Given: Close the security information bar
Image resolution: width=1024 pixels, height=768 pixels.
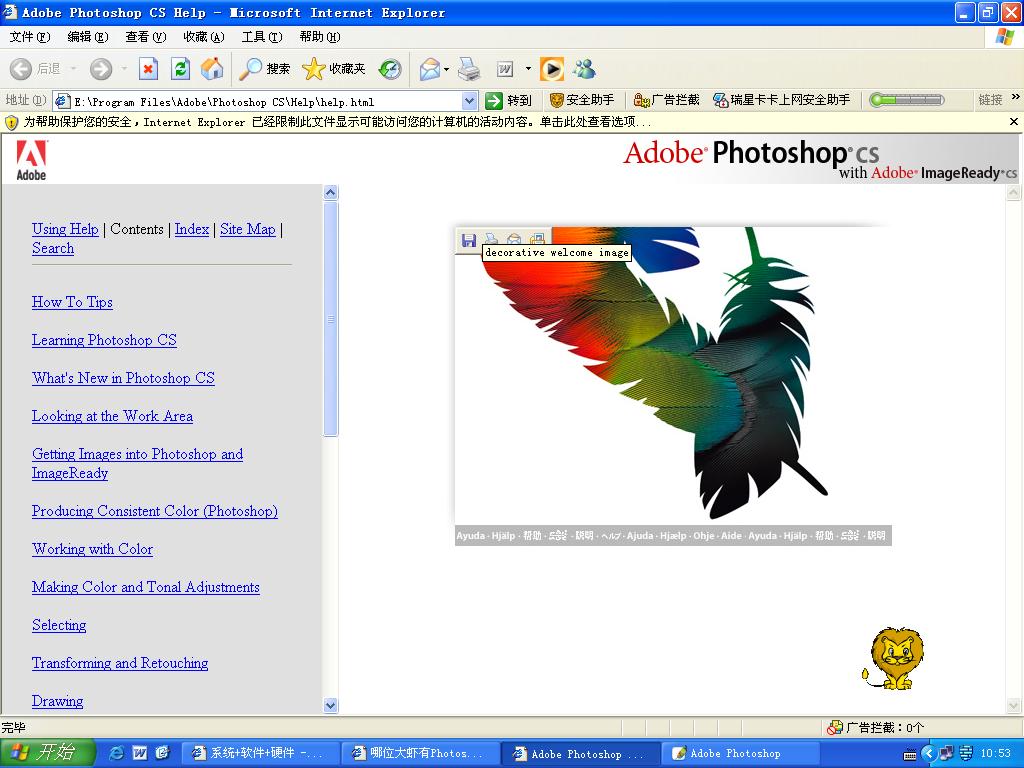Looking at the screenshot, I should coord(1014,121).
